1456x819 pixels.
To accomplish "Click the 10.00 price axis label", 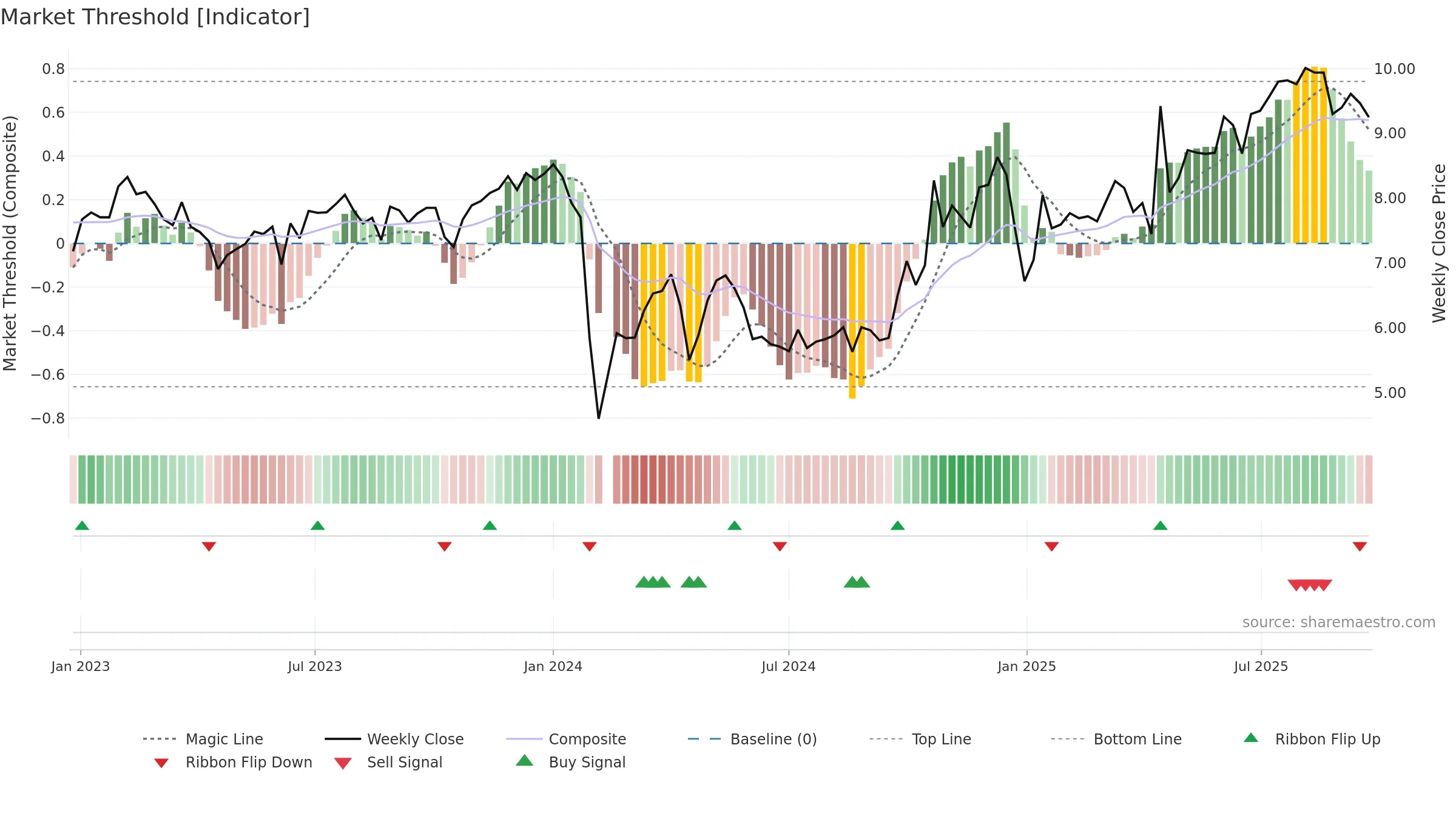I will tap(1395, 69).
